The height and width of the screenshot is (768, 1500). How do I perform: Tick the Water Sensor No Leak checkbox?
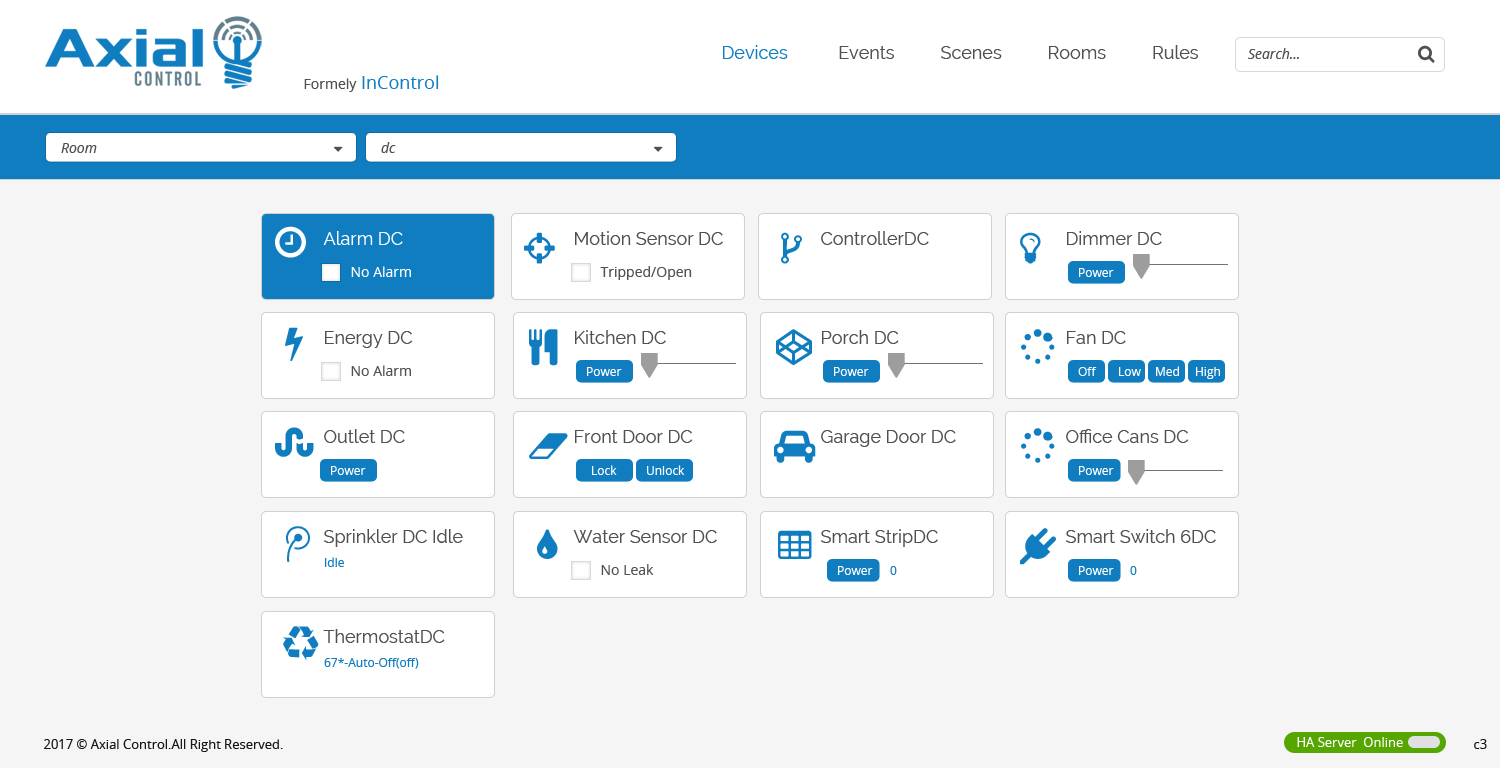click(580, 570)
